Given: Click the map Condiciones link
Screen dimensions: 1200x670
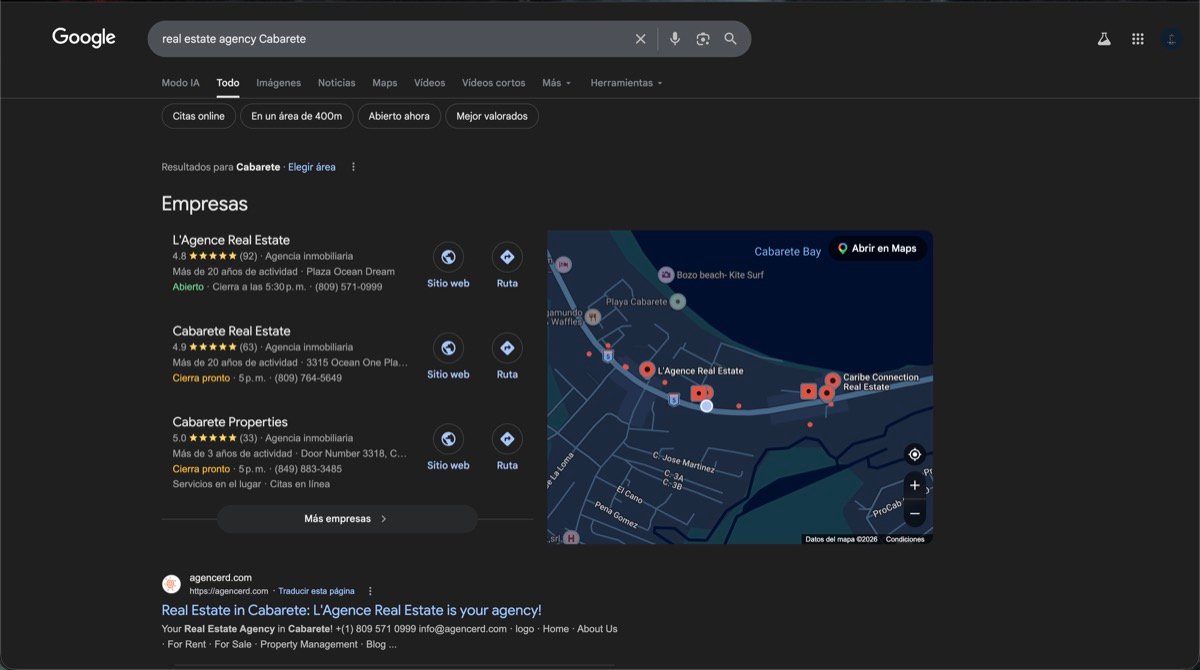Looking at the screenshot, I should 905,539.
